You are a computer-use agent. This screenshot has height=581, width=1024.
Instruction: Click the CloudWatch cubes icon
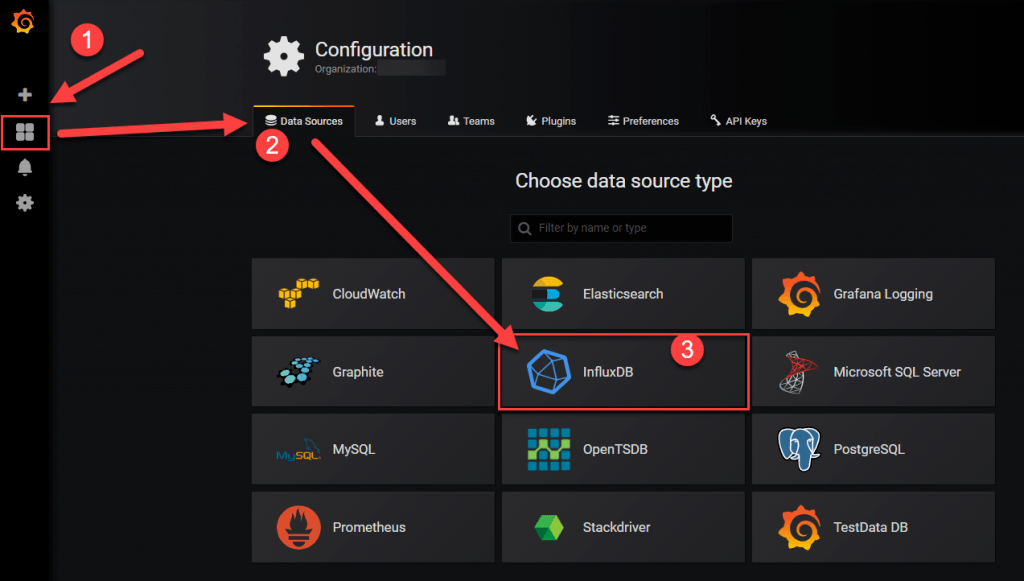[x=298, y=294]
